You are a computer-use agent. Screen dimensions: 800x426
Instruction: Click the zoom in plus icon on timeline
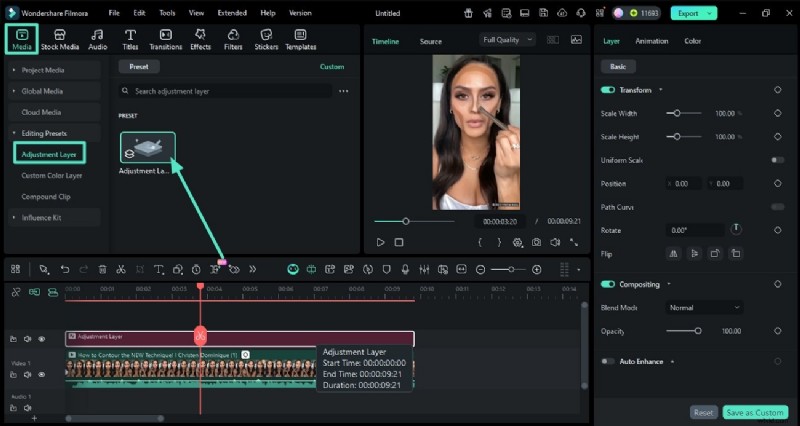[x=536, y=270]
